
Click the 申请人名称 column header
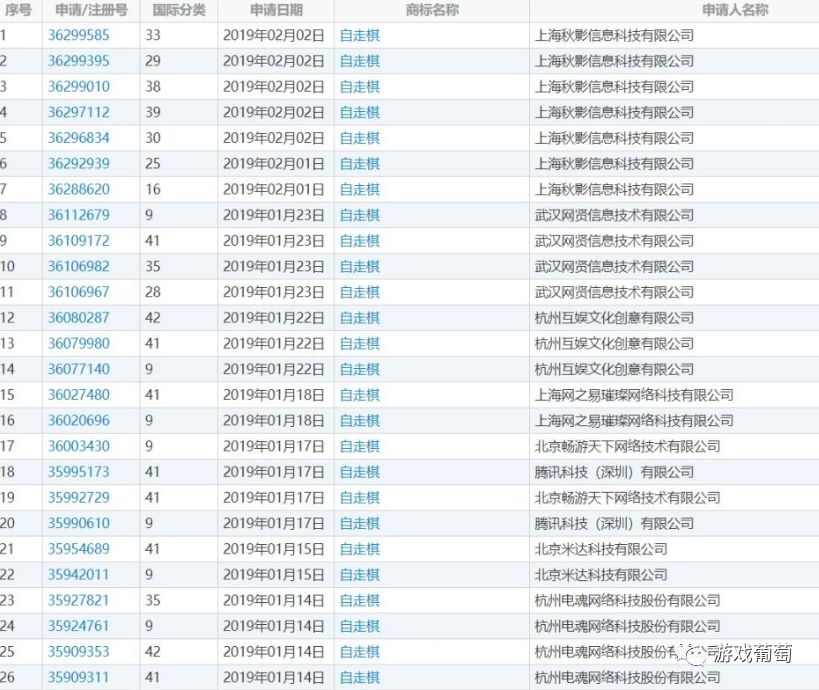pos(735,10)
